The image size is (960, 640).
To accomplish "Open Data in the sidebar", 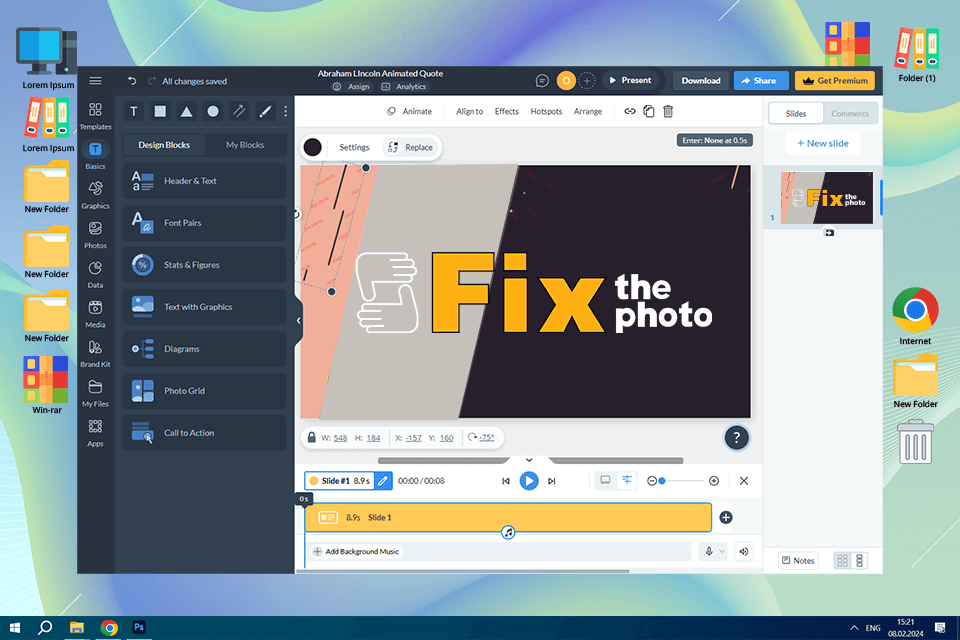I will coord(95,274).
